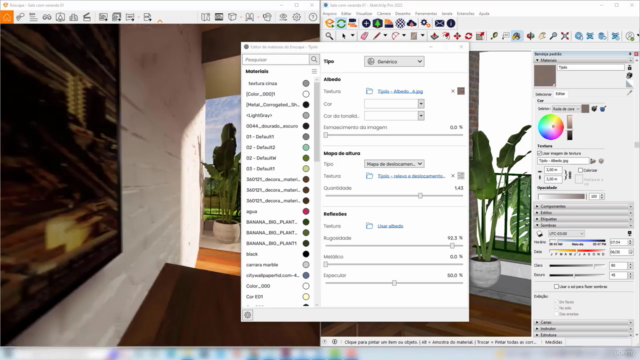Open Enscape feedback envelope icon
This screenshot has height=360, width=640.
439,23
